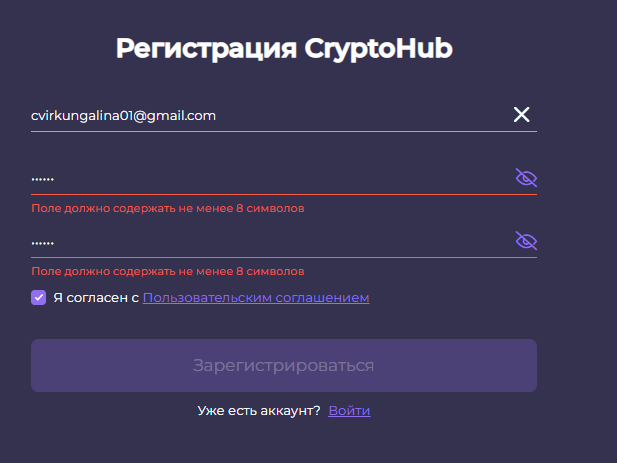Uncheck the user agreement checkbox
Image resolution: width=617 pixels, height=463 pixels.
(x=39, y=297)
